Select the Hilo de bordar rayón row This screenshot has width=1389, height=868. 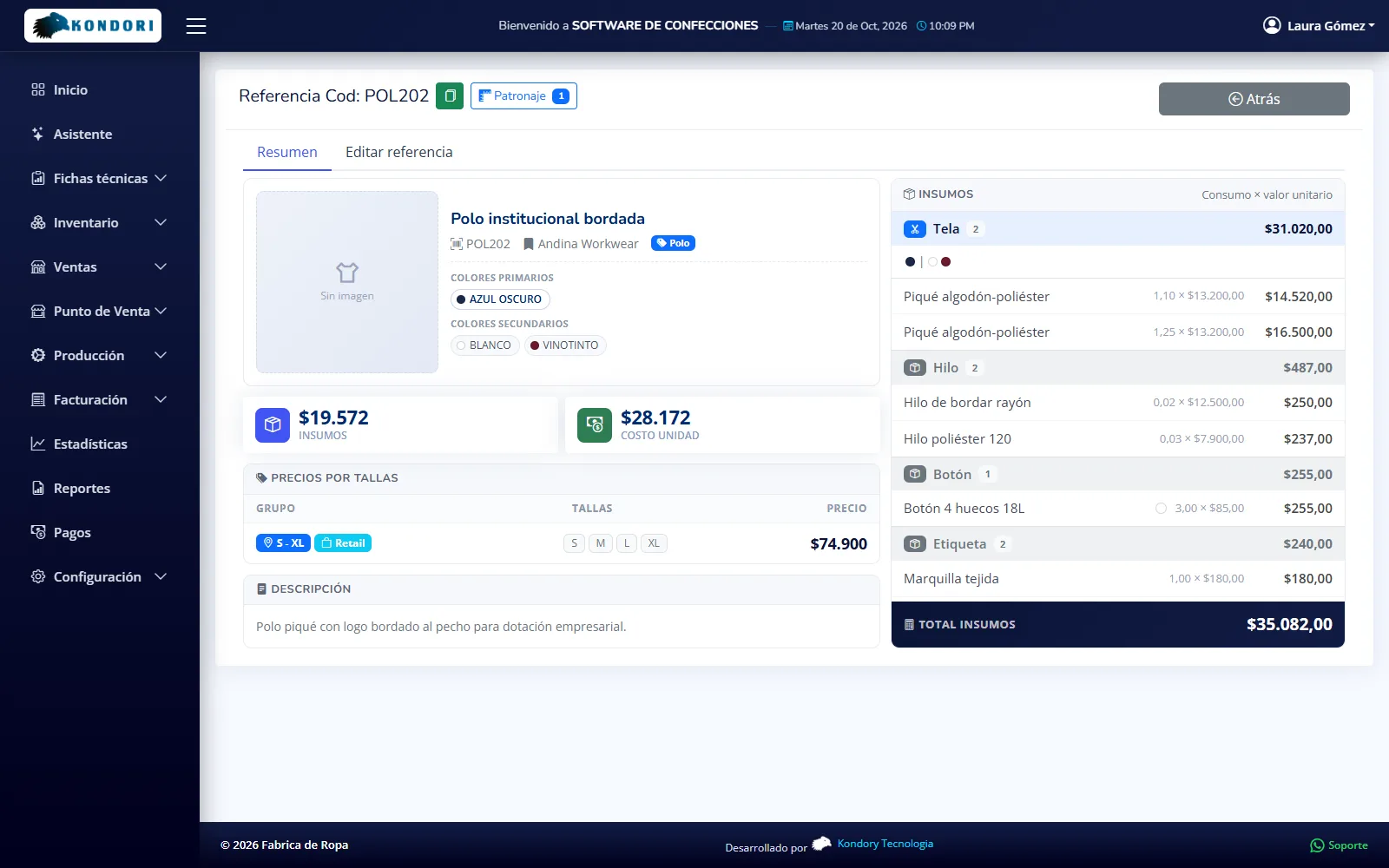tap(1118, 403)
